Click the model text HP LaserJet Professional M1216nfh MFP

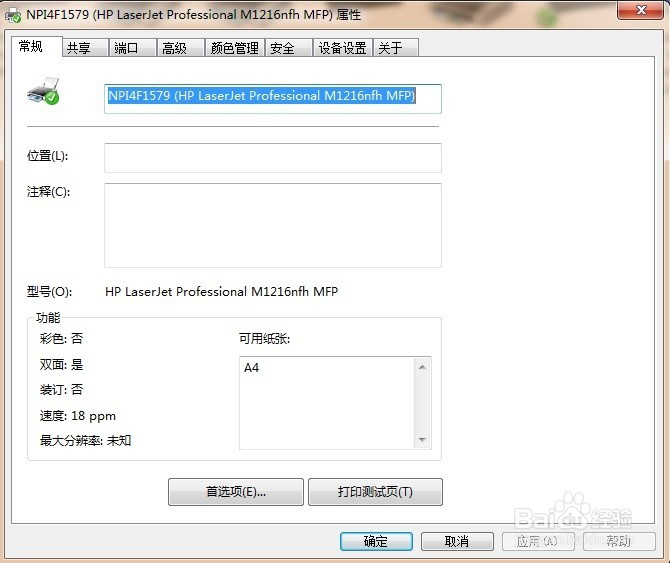[x=221, y=292]
